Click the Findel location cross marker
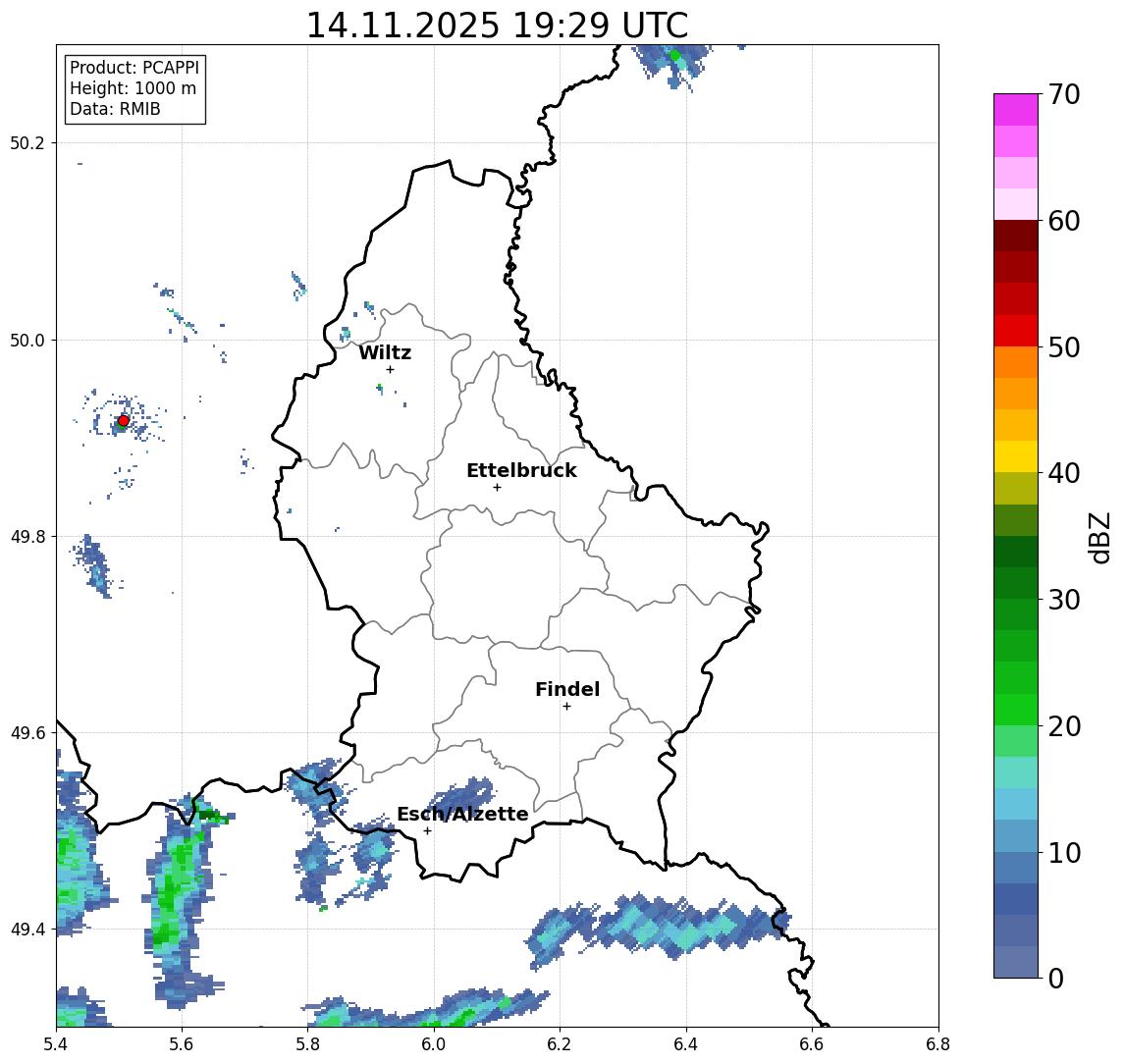1124x1064 pixels. coord(566,707)
